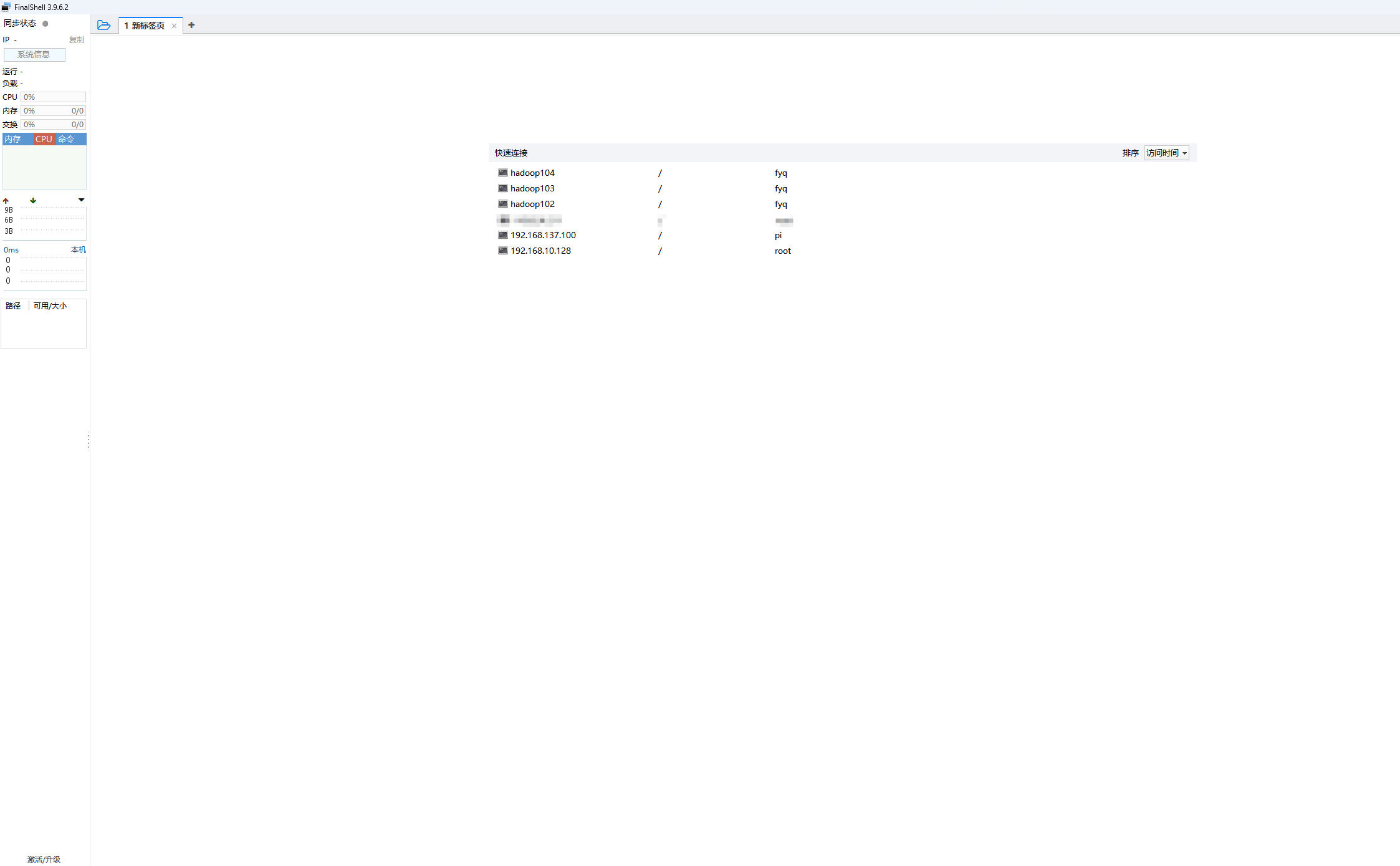
Task: Close the 新标签页 tab
Action: tap(174, 26)
